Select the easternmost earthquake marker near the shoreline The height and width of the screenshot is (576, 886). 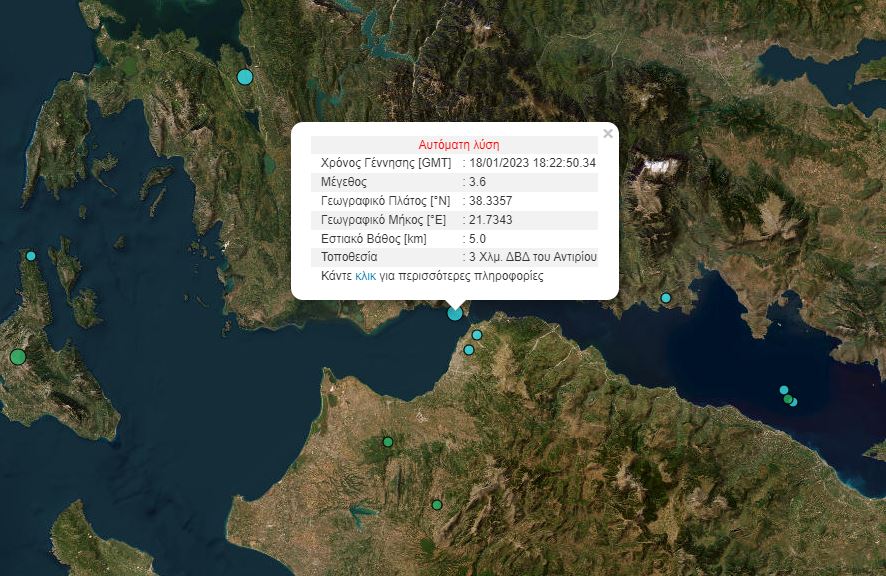[x=794, y=402]
